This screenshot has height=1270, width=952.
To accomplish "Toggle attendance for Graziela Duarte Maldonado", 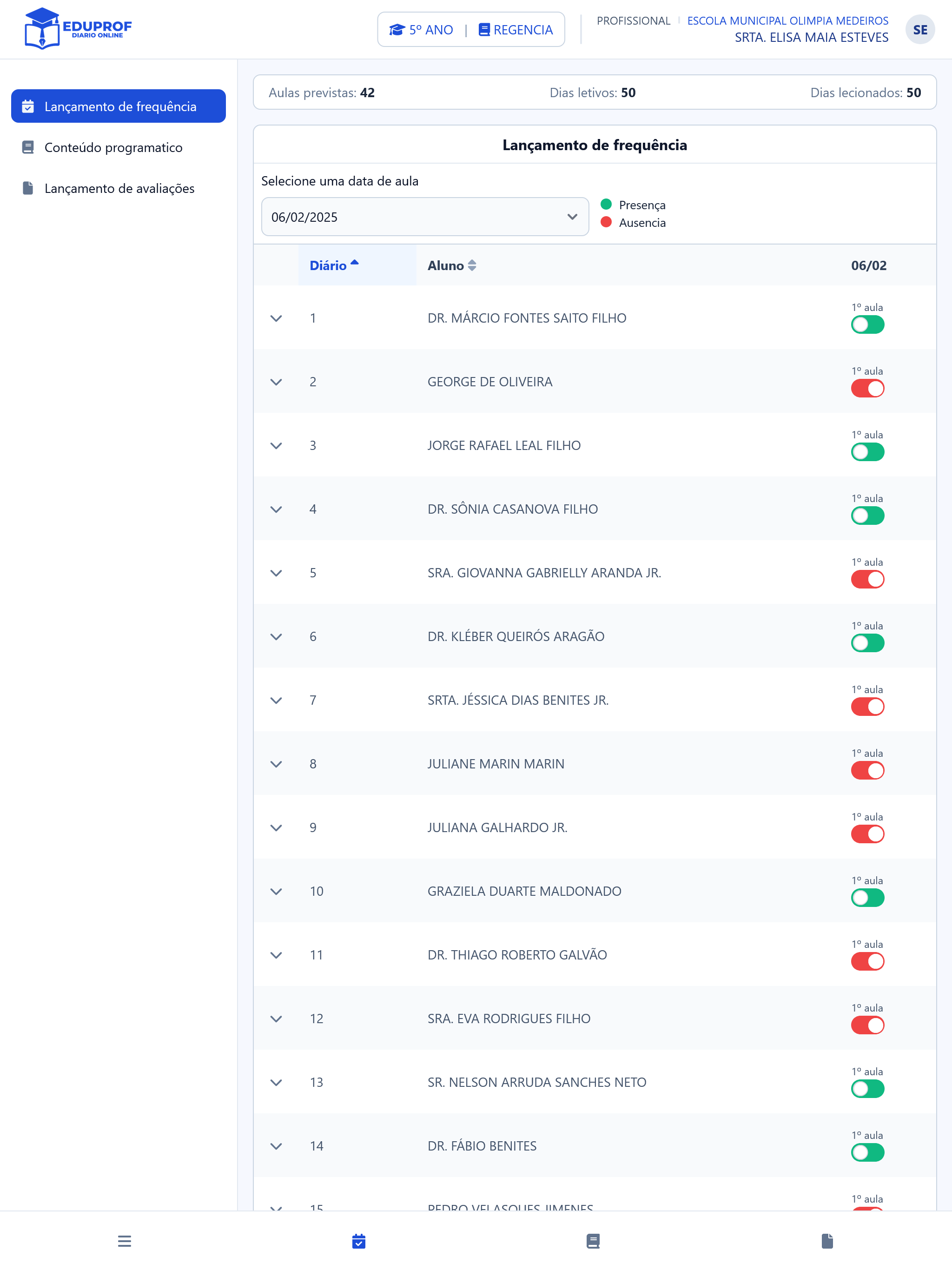I will point(867,898).
